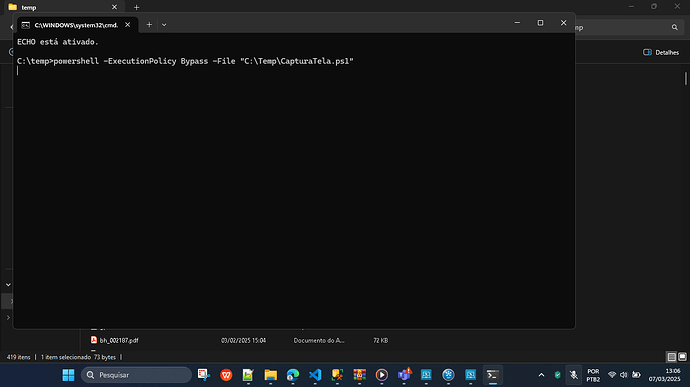Click the File Explorer vertical scrollbar
The image size is (690, 387).
click(x=686, y=79)
